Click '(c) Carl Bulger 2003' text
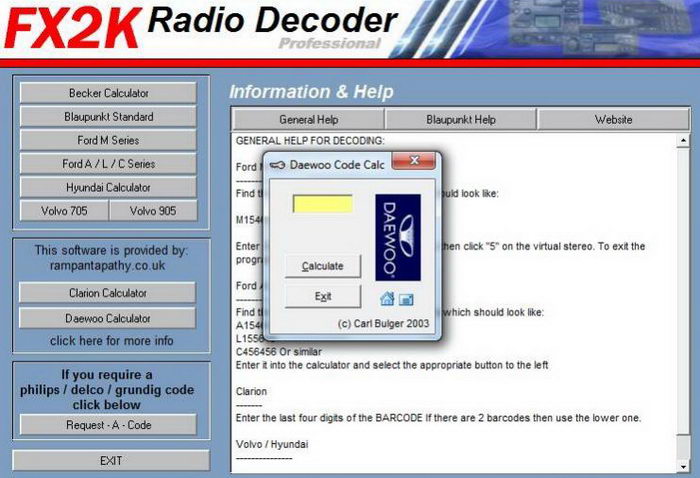 tap(383, 324)
